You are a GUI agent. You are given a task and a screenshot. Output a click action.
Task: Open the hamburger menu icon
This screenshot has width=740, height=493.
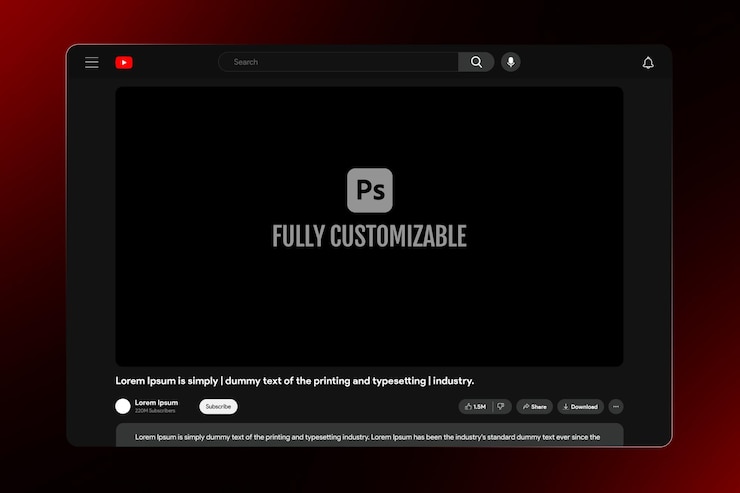click(x=92, y=62)
